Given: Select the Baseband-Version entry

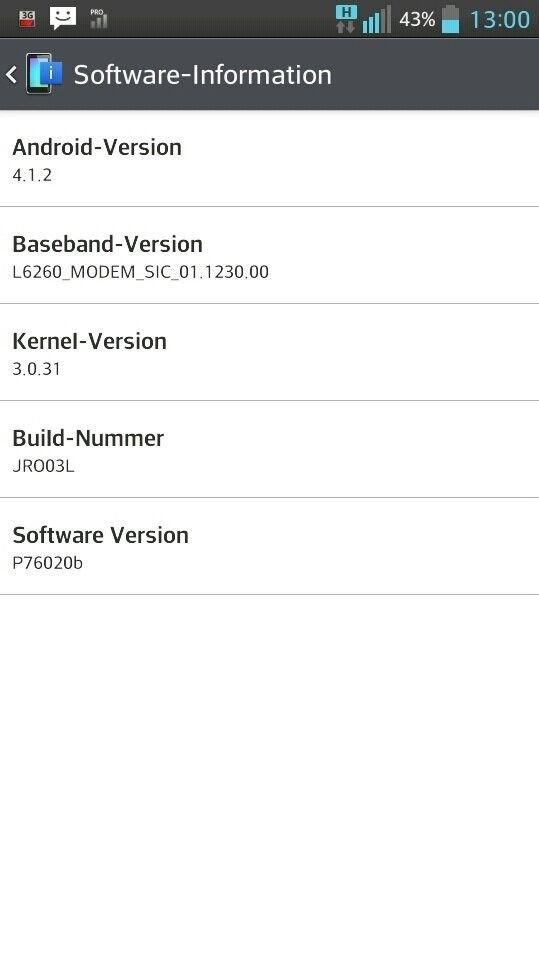Looking at the screenshot, I should 269,255.
